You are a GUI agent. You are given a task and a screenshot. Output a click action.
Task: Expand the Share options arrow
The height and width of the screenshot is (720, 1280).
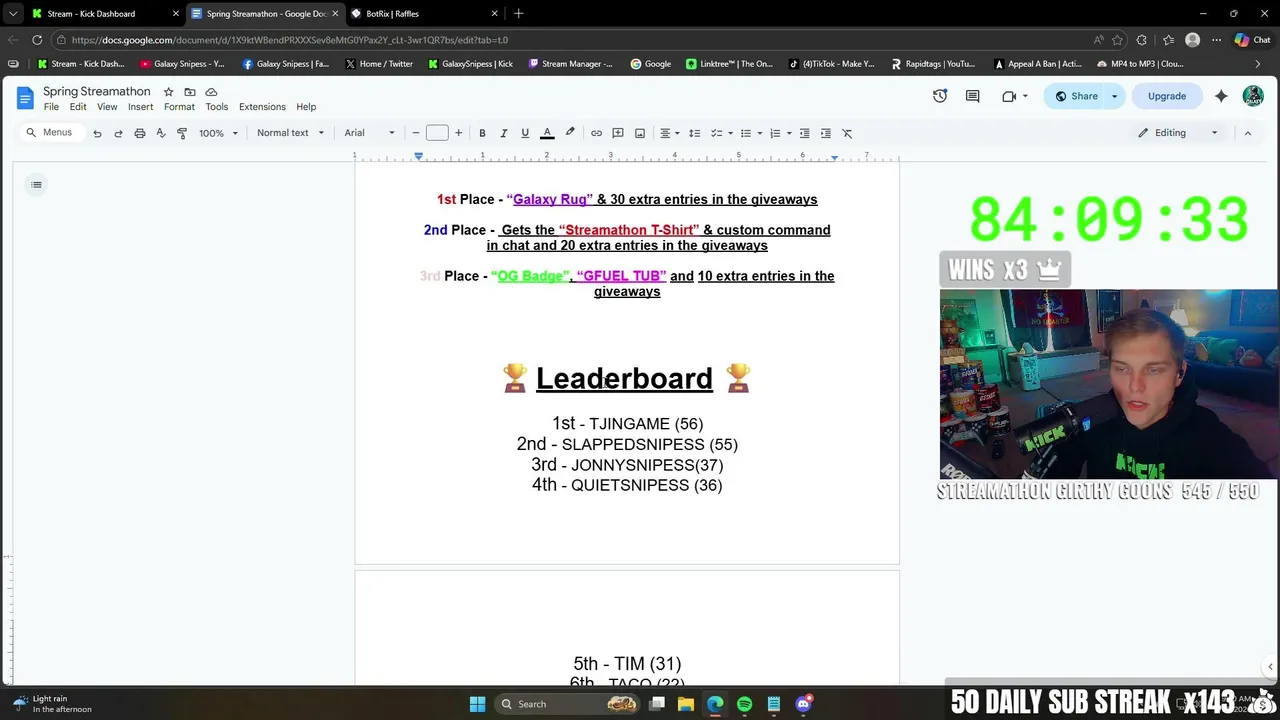[x=1115, y=96]
